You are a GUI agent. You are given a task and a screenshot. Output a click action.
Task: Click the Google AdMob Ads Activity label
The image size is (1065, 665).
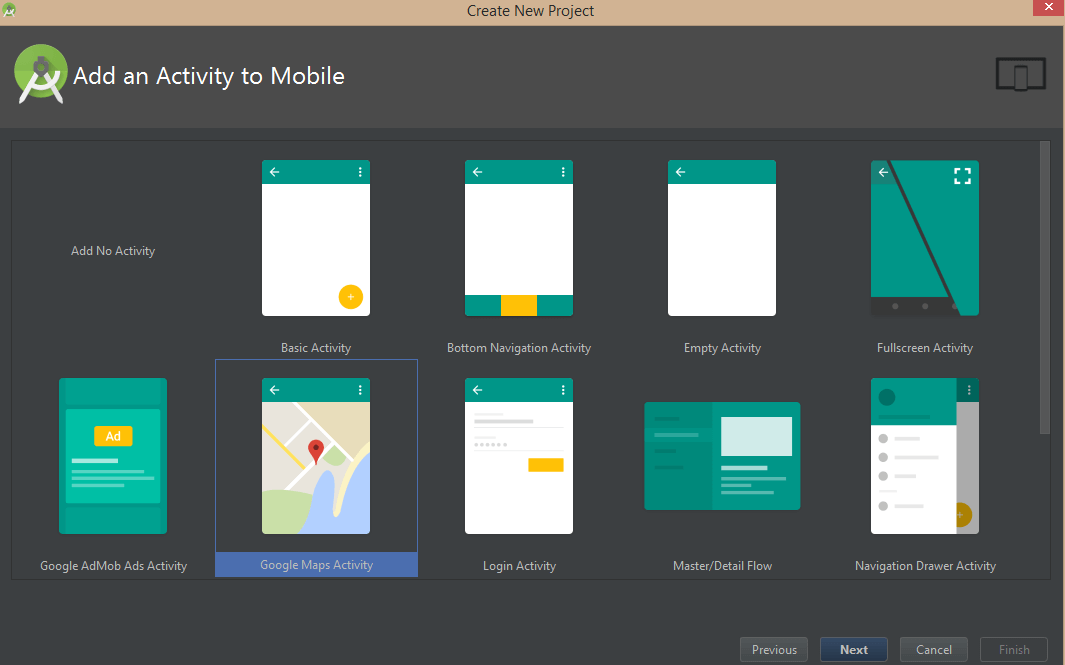tap(113, 566)
